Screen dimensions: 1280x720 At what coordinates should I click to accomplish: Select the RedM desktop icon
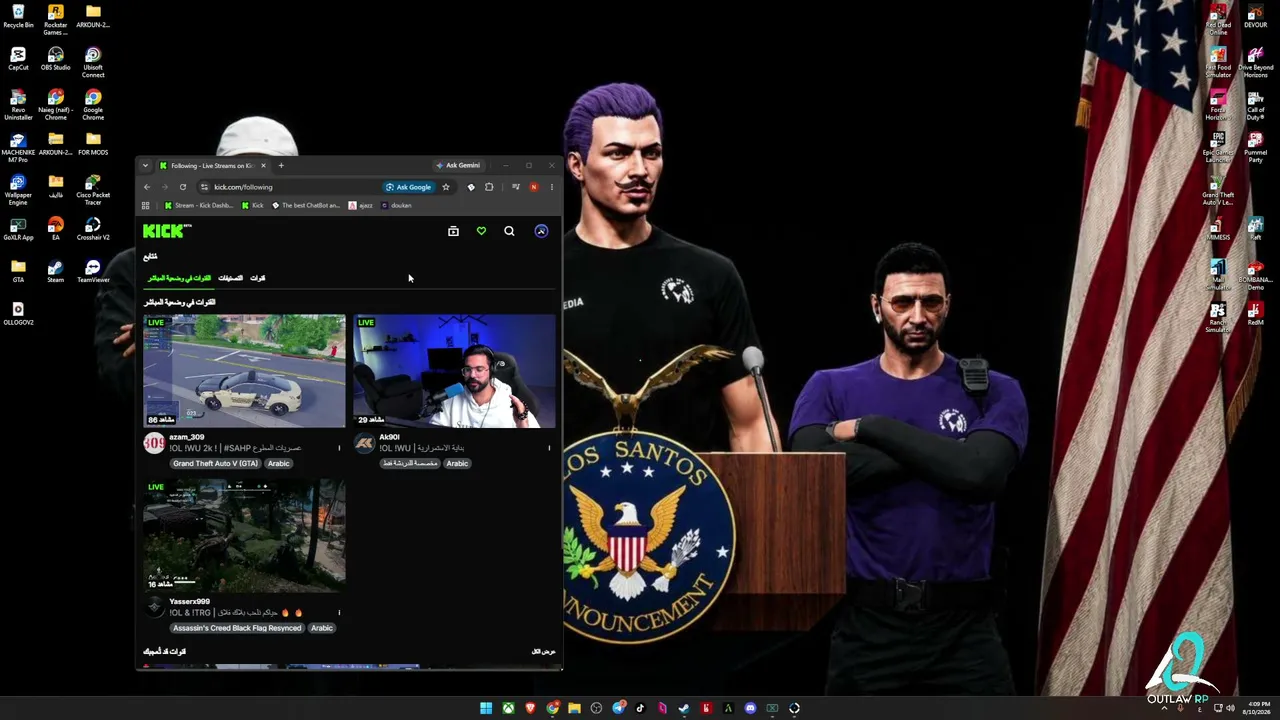1255,314
